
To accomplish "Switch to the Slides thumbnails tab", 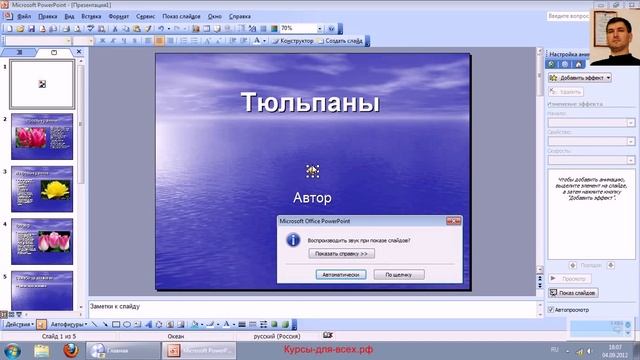I will 54,52.
